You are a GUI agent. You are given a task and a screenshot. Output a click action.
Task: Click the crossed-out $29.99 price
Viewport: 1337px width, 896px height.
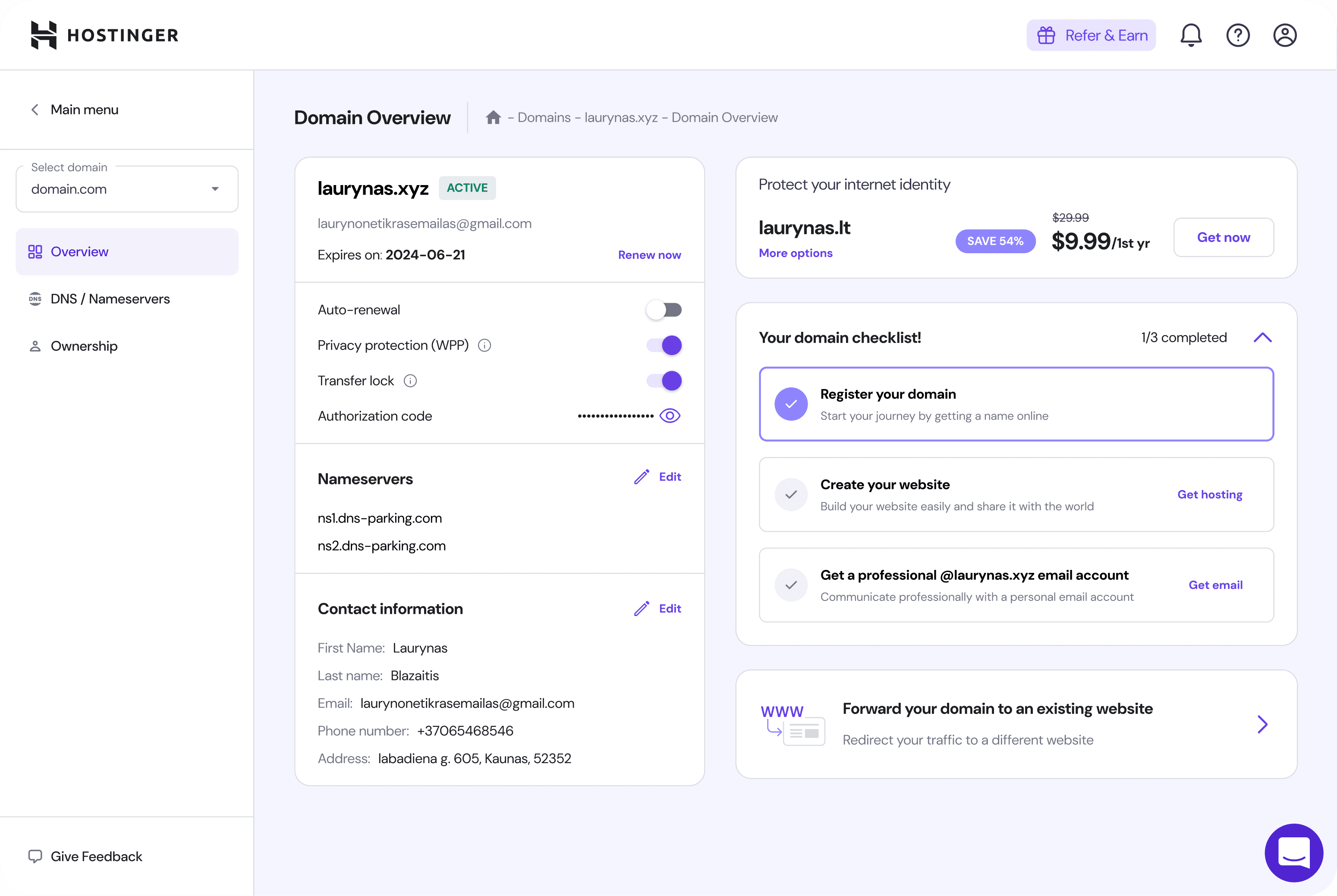pos(1070,218)
